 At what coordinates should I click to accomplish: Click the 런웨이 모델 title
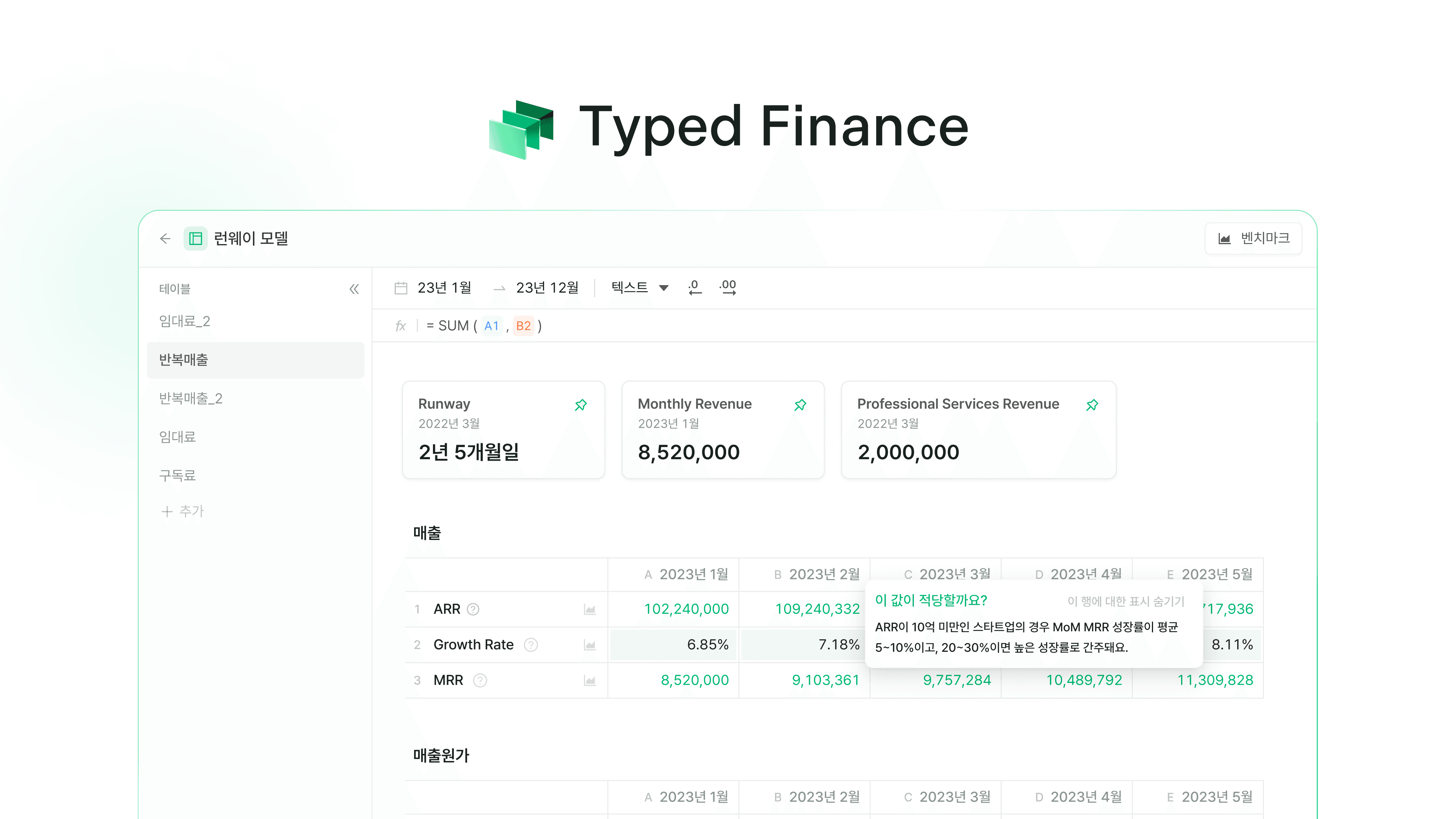pos(251,238)
